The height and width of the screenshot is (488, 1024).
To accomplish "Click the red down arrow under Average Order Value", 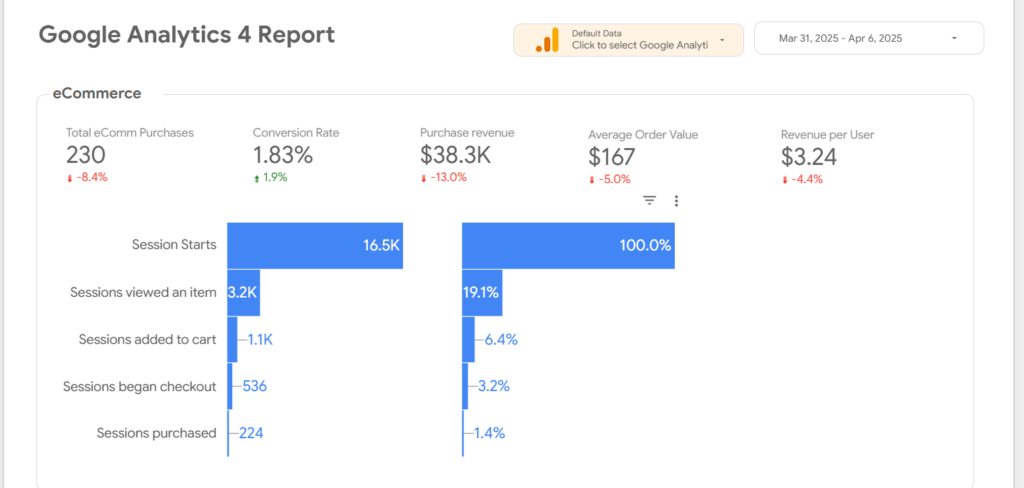I will click(x=592, y=180).
